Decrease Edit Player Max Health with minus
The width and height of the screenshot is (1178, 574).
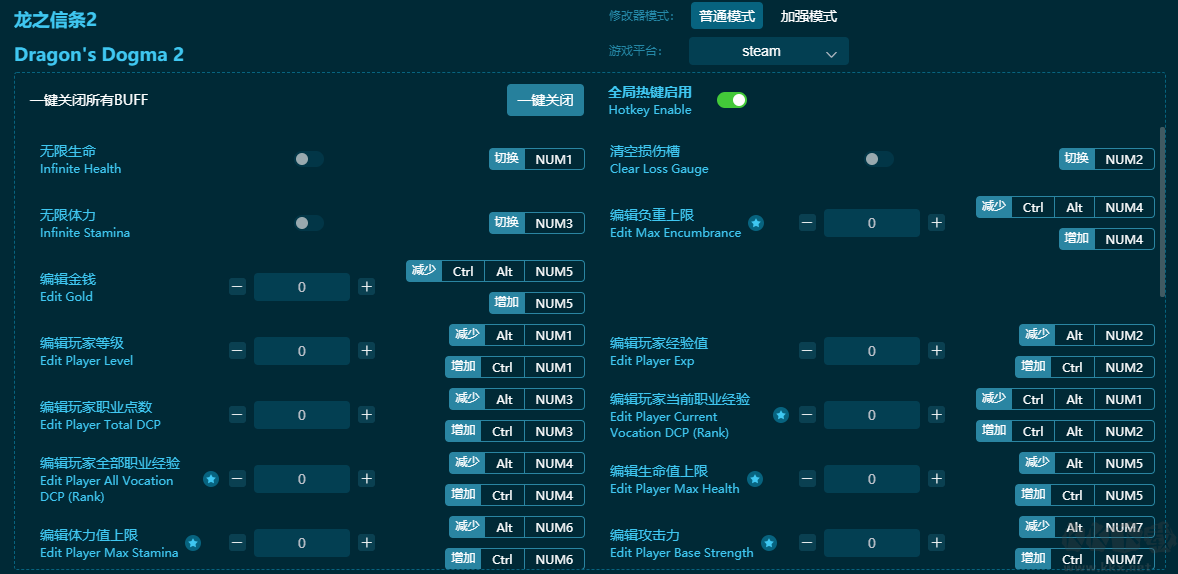(x=807, y=479)
